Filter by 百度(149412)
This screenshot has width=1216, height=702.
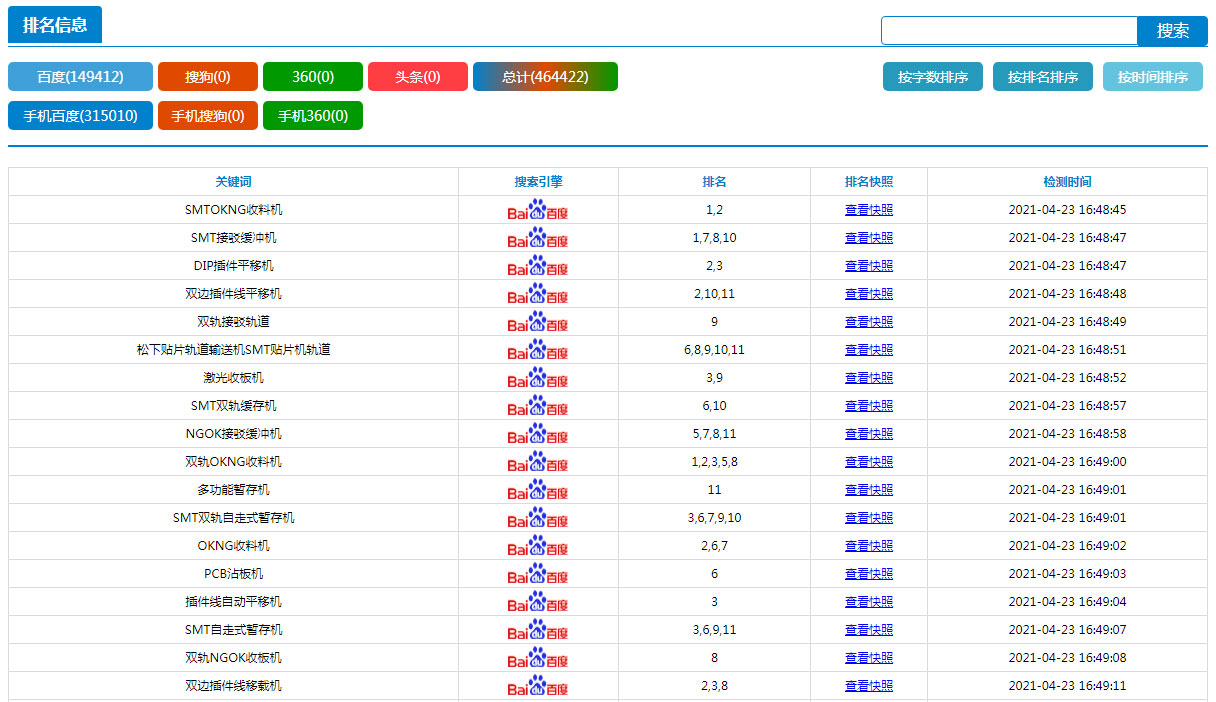(80, 77)
